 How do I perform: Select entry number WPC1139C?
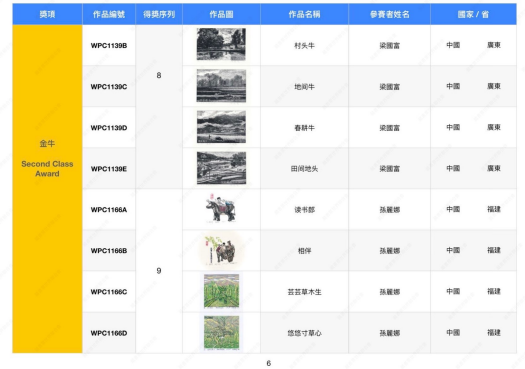(x=109, y=87)
